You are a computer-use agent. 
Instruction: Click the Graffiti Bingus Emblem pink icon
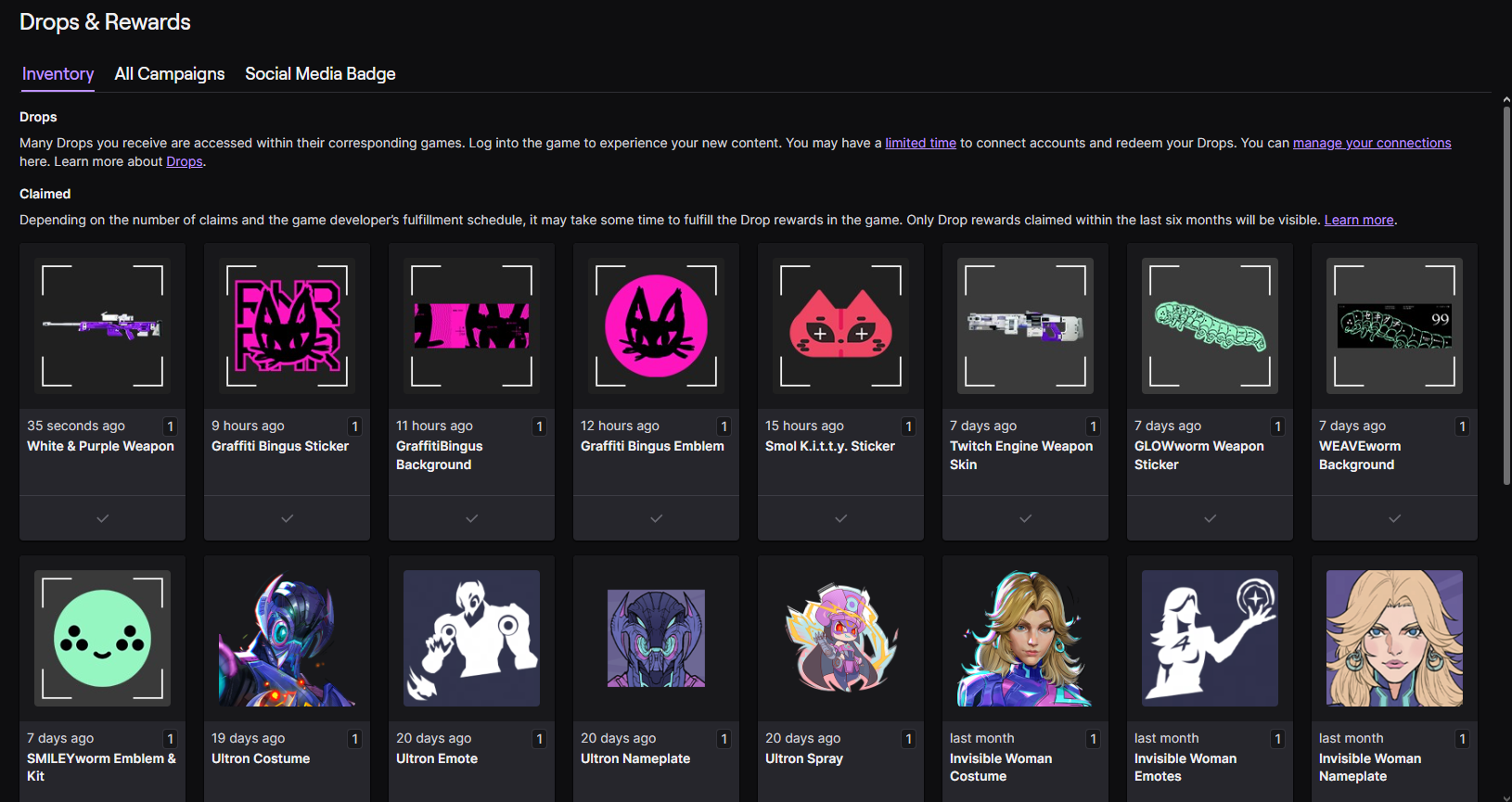pos(656,325)
